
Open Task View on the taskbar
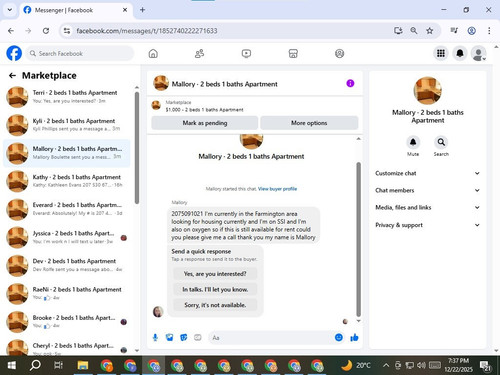point(58,365)
